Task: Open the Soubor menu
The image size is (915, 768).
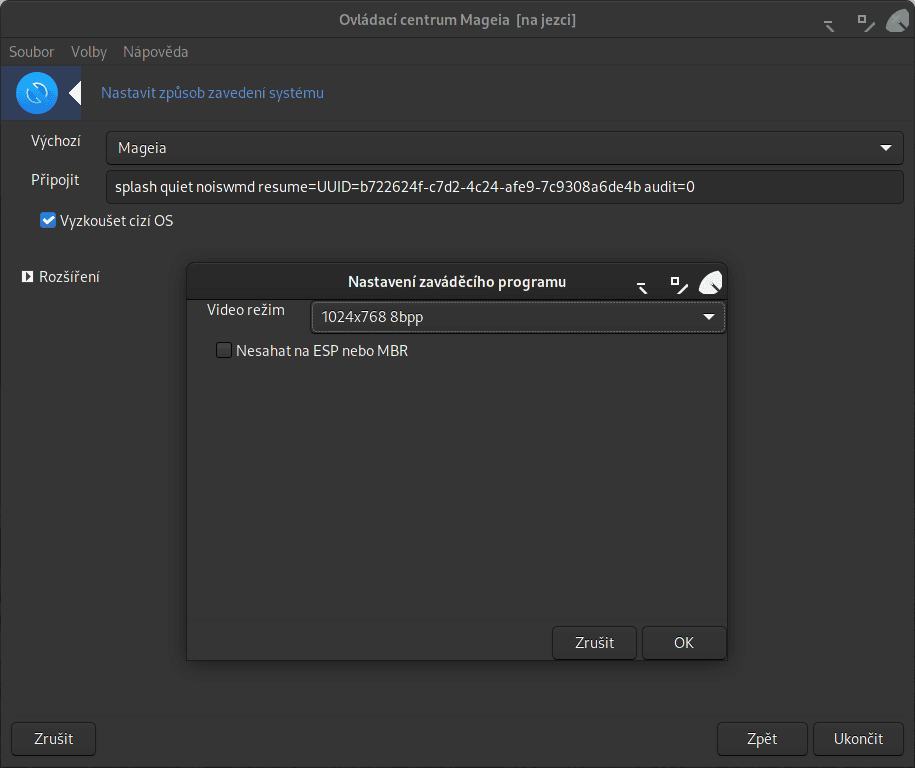Action: coord(31,51)
